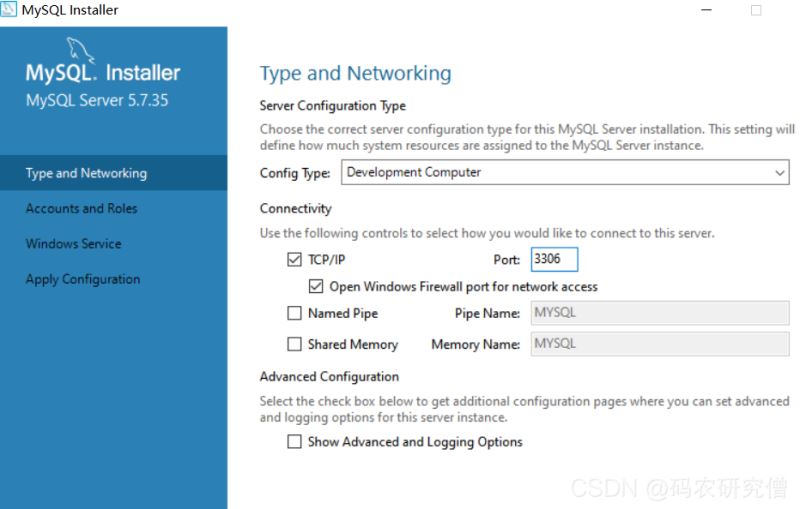Click the Connectivity section label
800x509 pixels.
295,209
